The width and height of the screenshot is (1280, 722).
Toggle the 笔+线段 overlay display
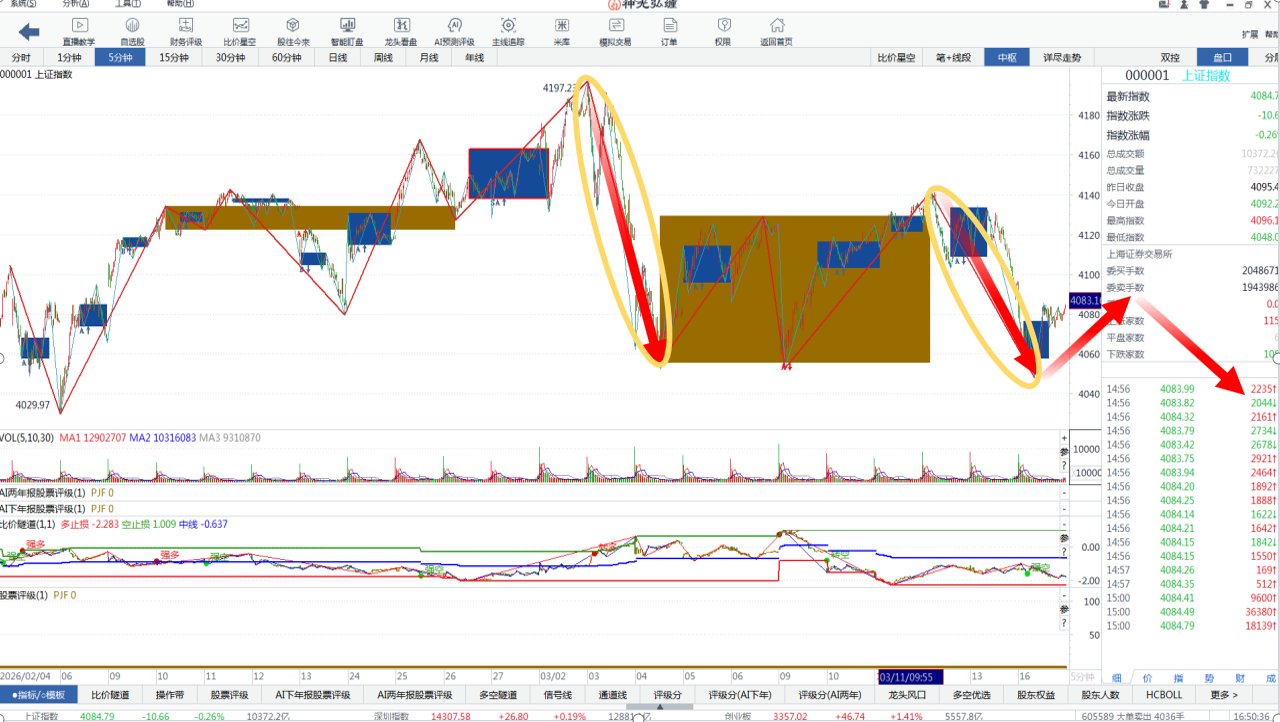tap(953, 58)
